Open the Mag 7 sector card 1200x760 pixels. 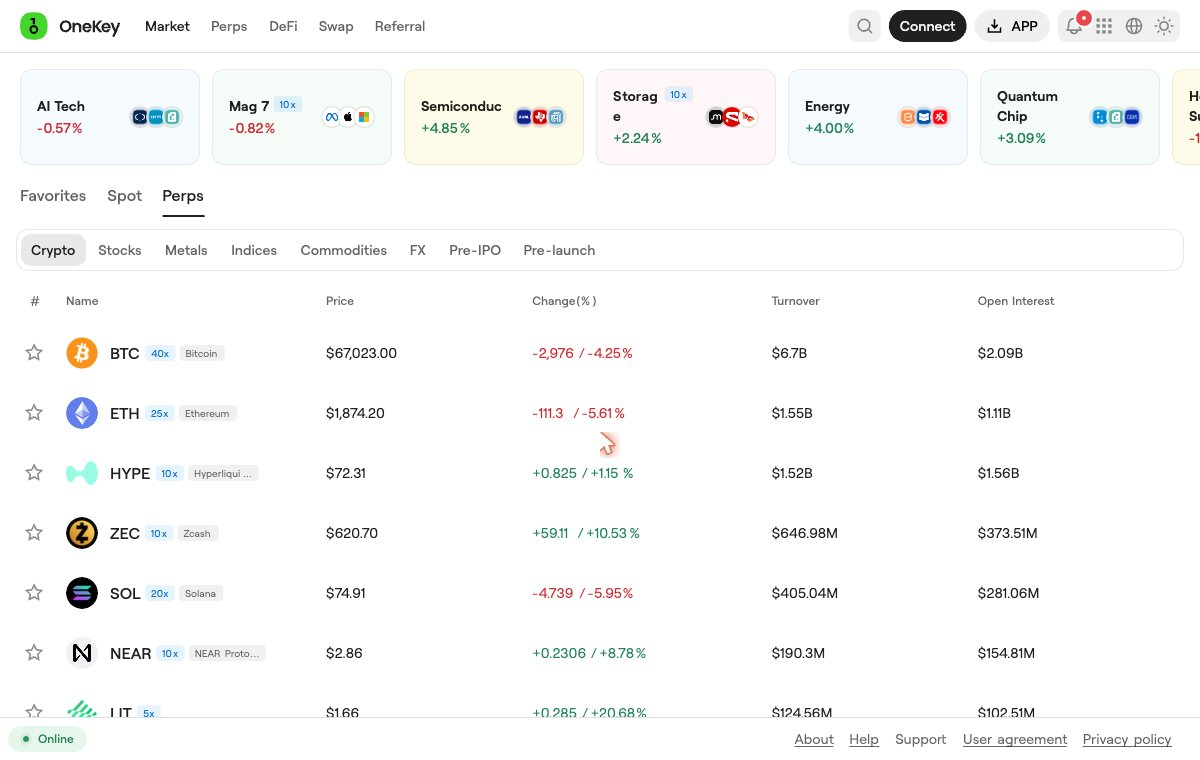302,117
